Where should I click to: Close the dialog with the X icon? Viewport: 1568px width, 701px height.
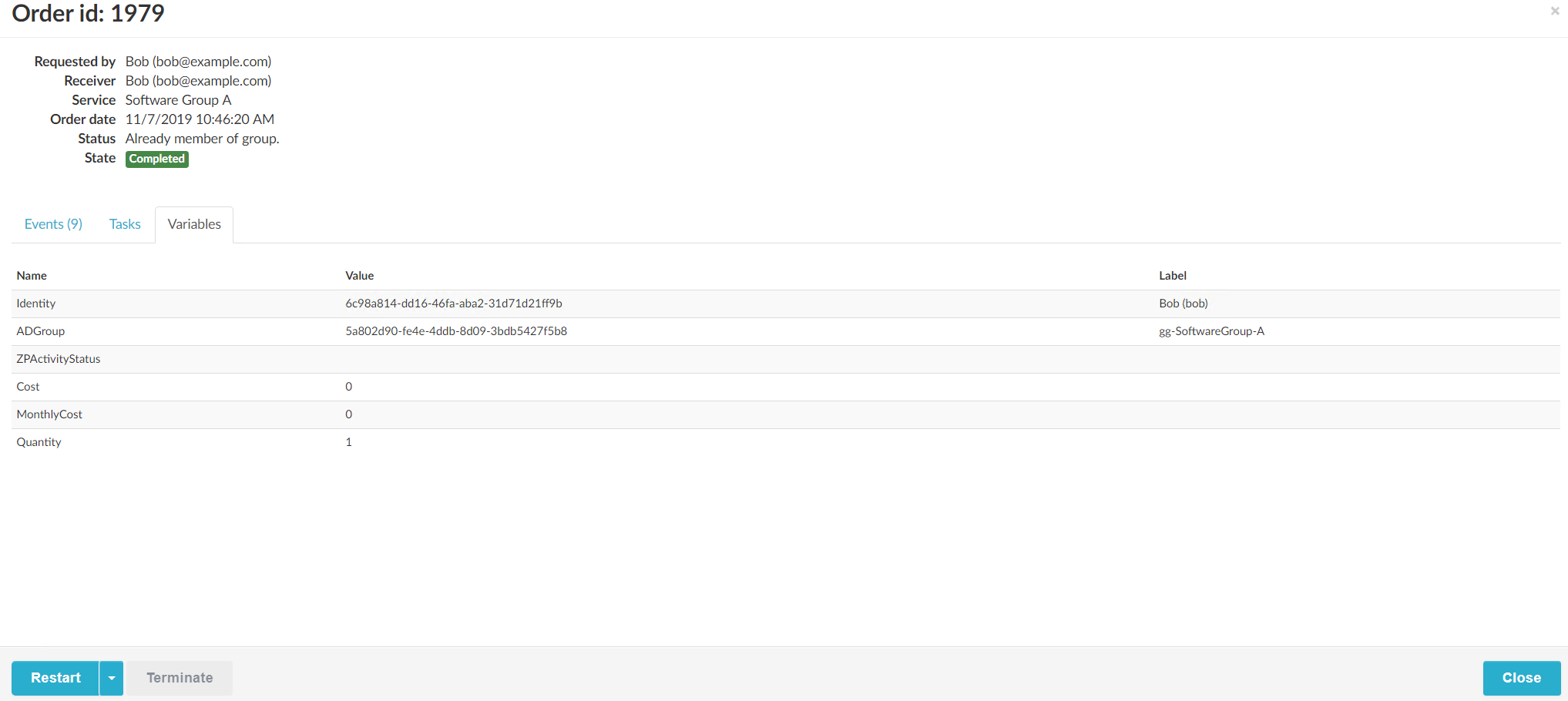point(1554,11)
